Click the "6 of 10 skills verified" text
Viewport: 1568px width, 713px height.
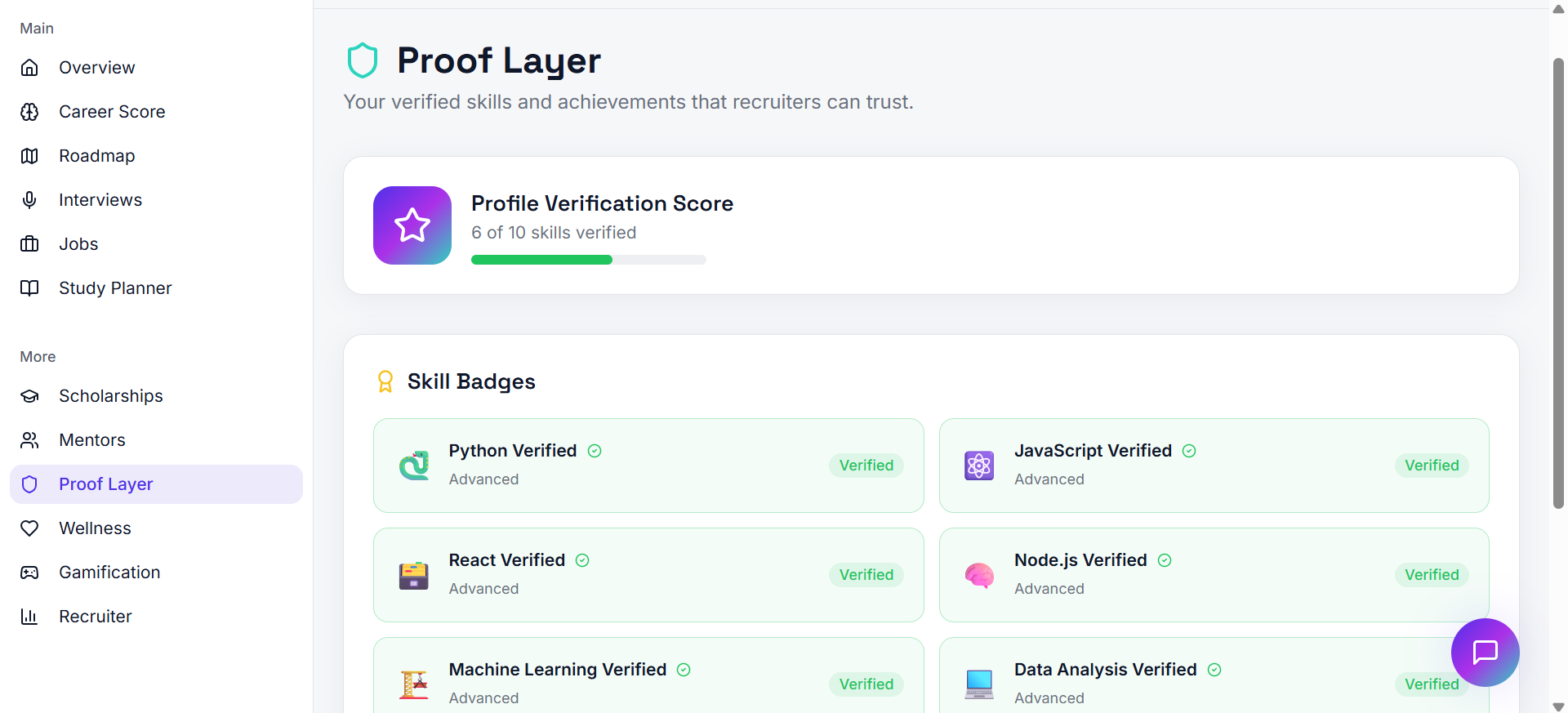click(x=554, y=233)
